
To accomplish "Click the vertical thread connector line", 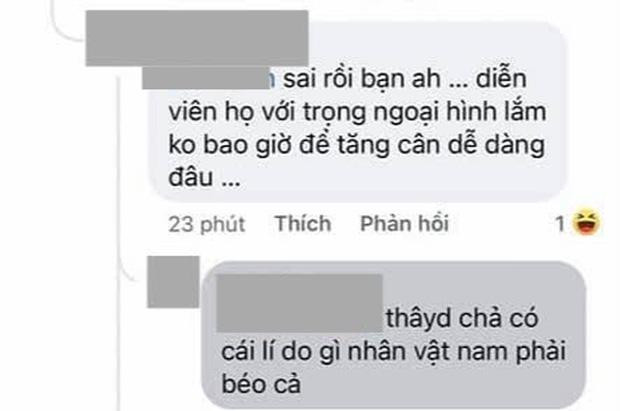I will click(x=119, y=237).
